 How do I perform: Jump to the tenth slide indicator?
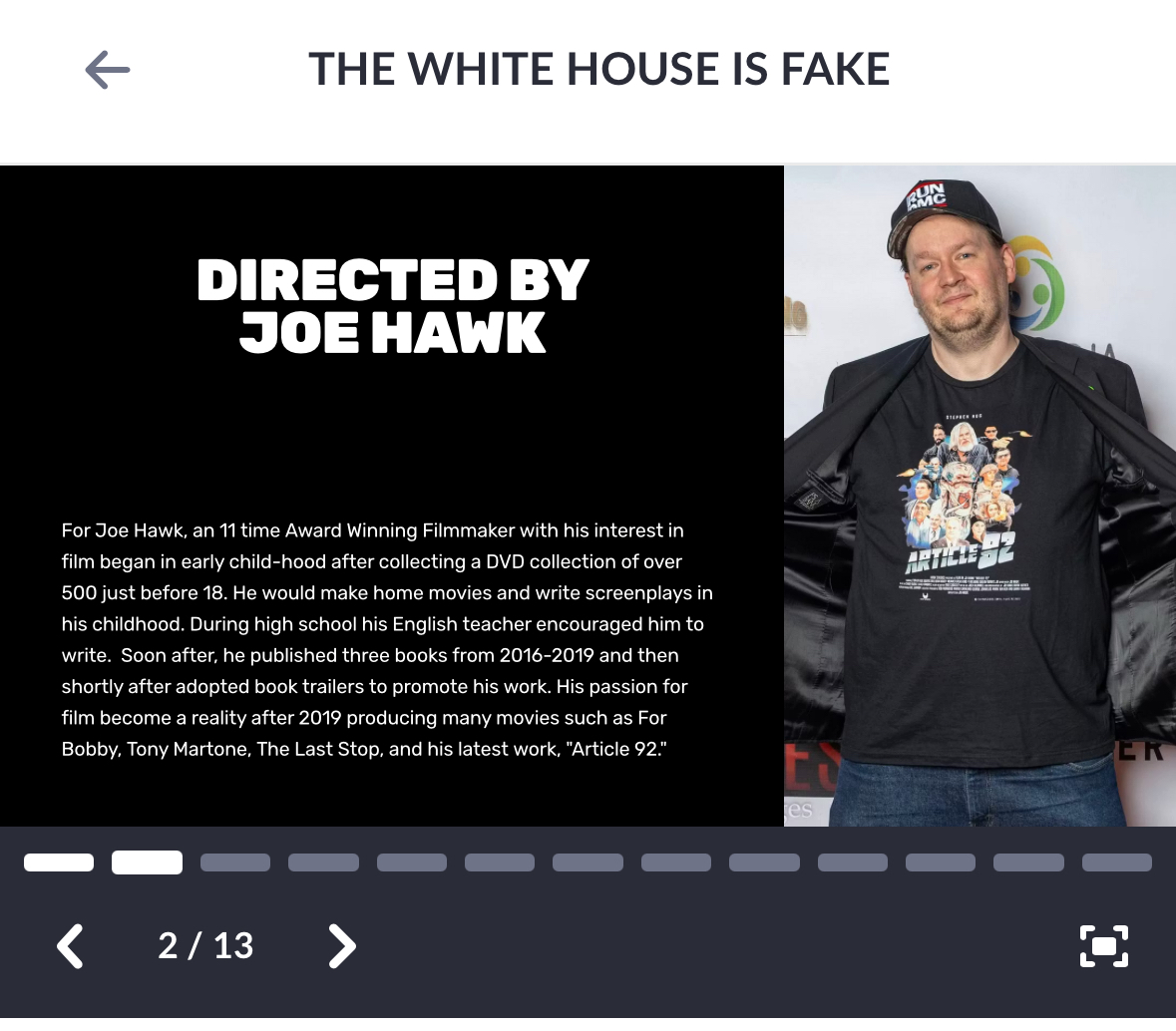pos(853,862)
